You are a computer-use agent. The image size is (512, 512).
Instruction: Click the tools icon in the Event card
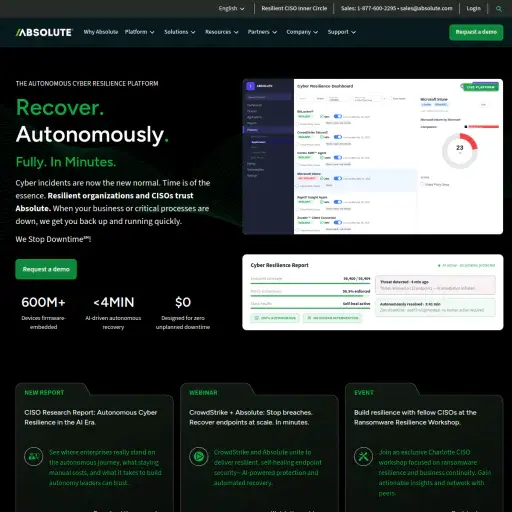point(363,456)
